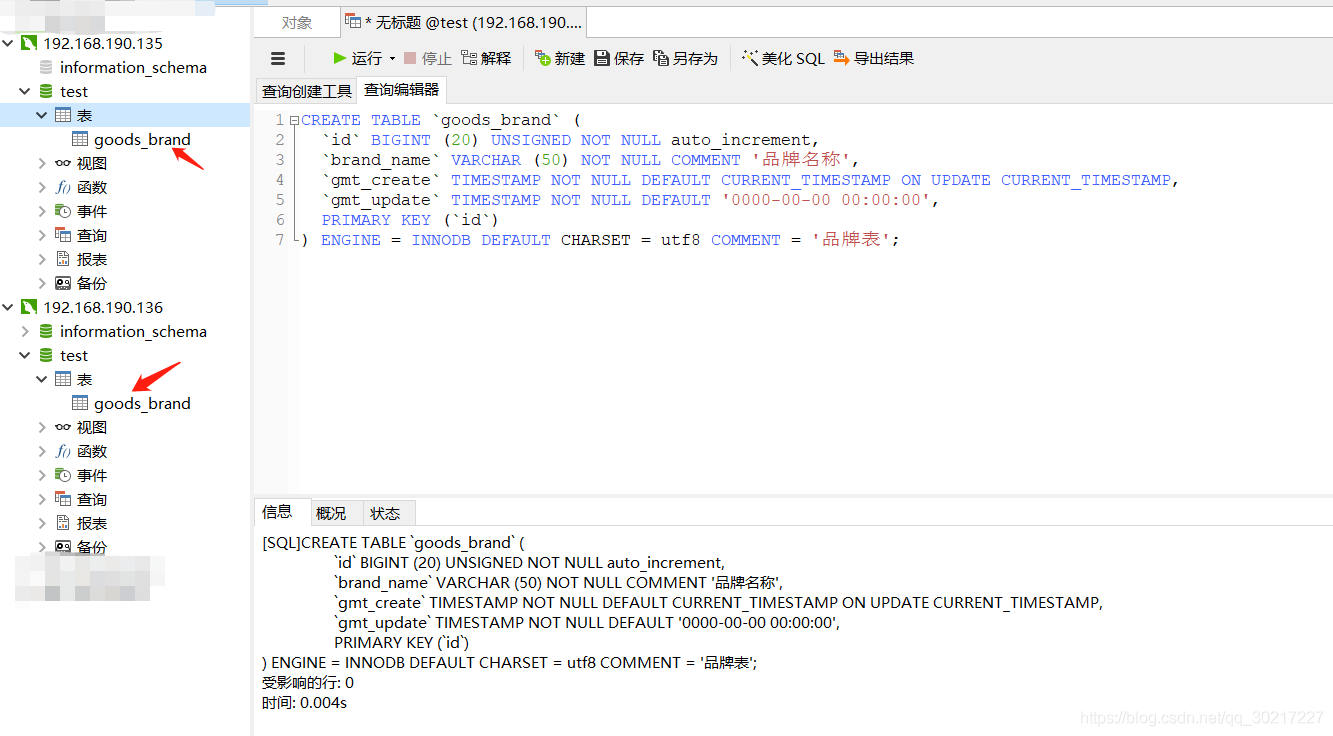This screenshot has height=736, width=1333.
Task: Click the 备份 backup icon under 192.168.190.135
Action: pos(63,284)
